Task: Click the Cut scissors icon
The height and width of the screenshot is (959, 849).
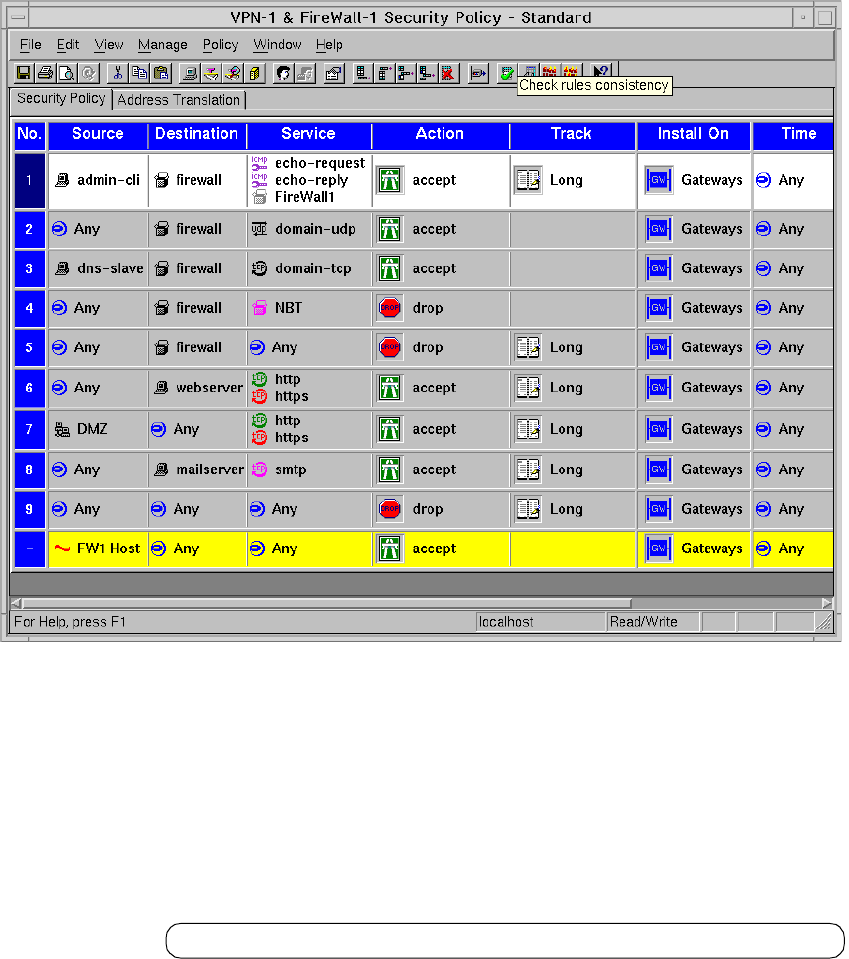Action: (117, 73)
